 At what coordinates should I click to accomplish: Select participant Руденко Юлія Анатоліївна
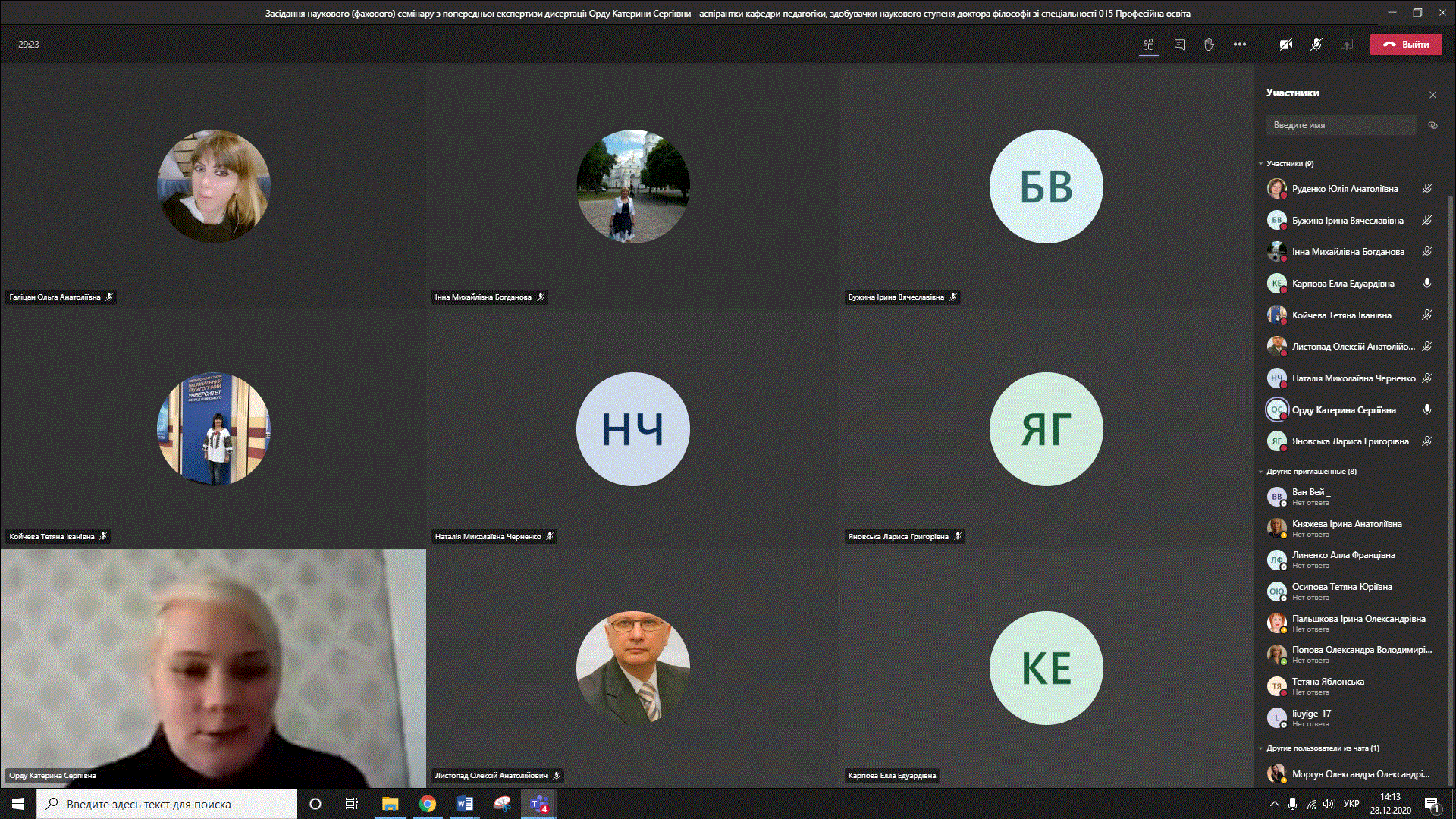point(1345,189)
